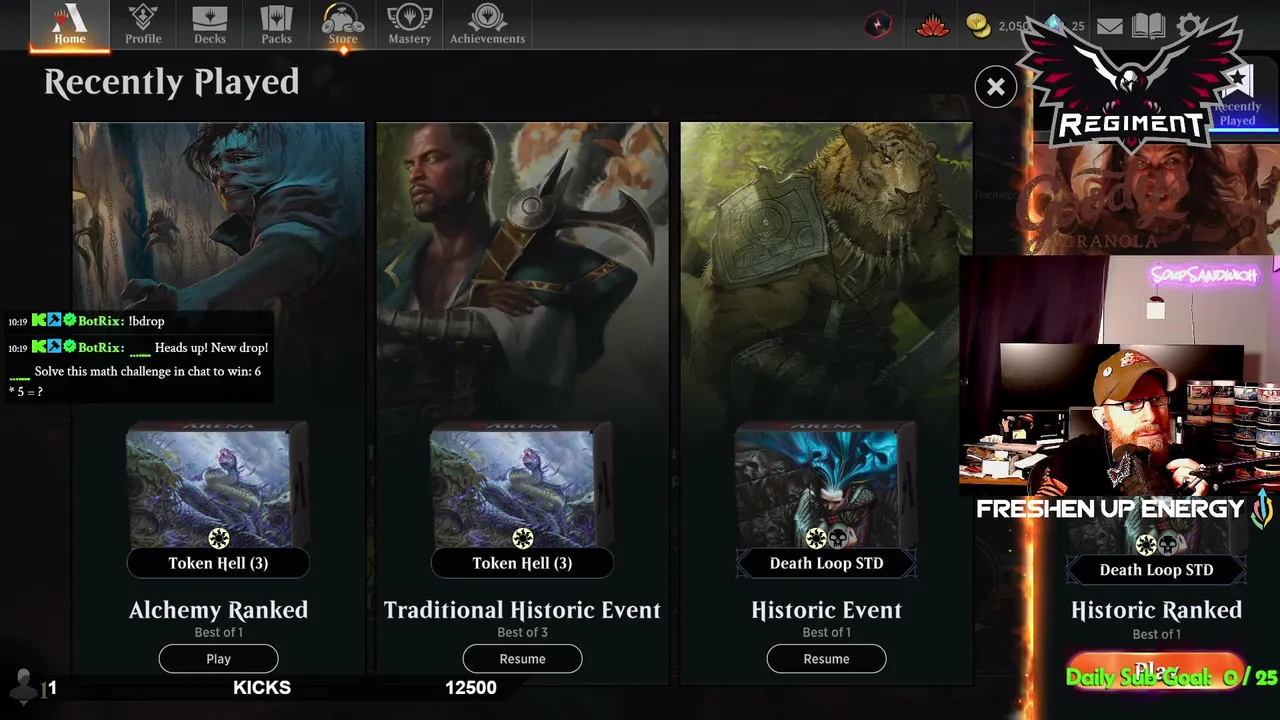Click the red lotus icon in top bar
The height and width of the screenshot is (720, 1280).
click(x=932, y=26)
